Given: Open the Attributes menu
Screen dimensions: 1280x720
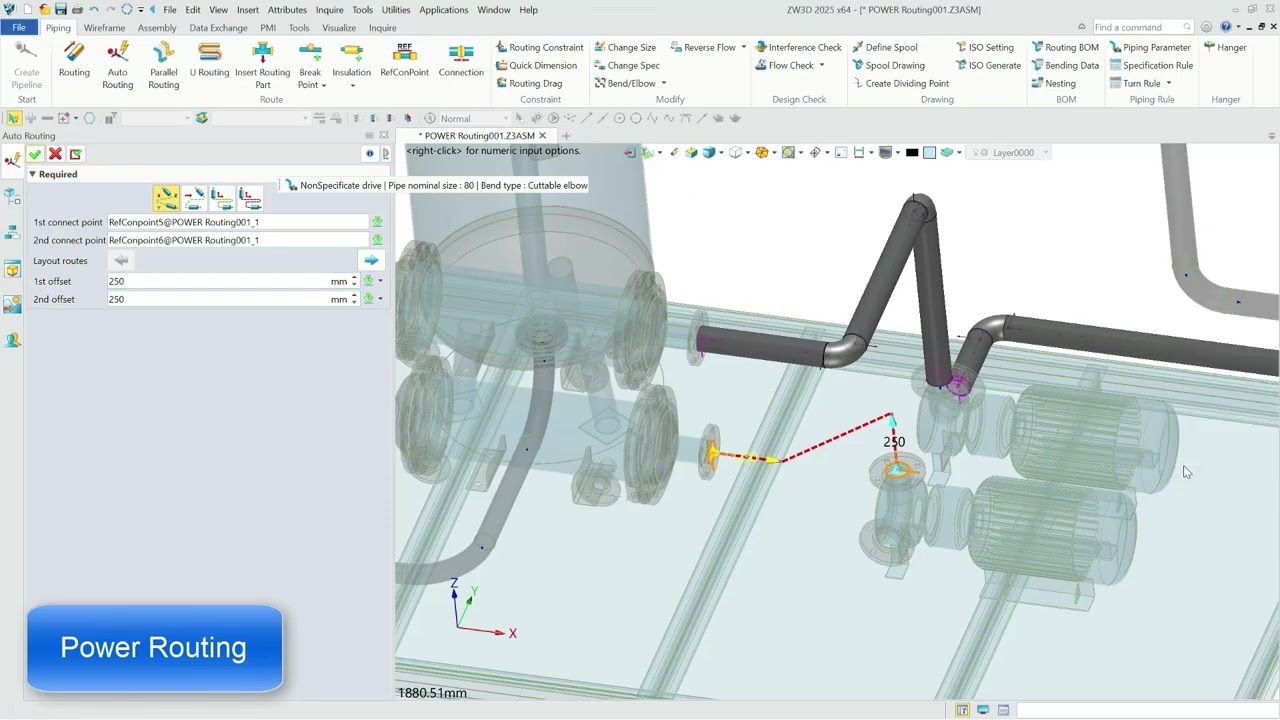Looking at the screenshot, I should (287, 10).
